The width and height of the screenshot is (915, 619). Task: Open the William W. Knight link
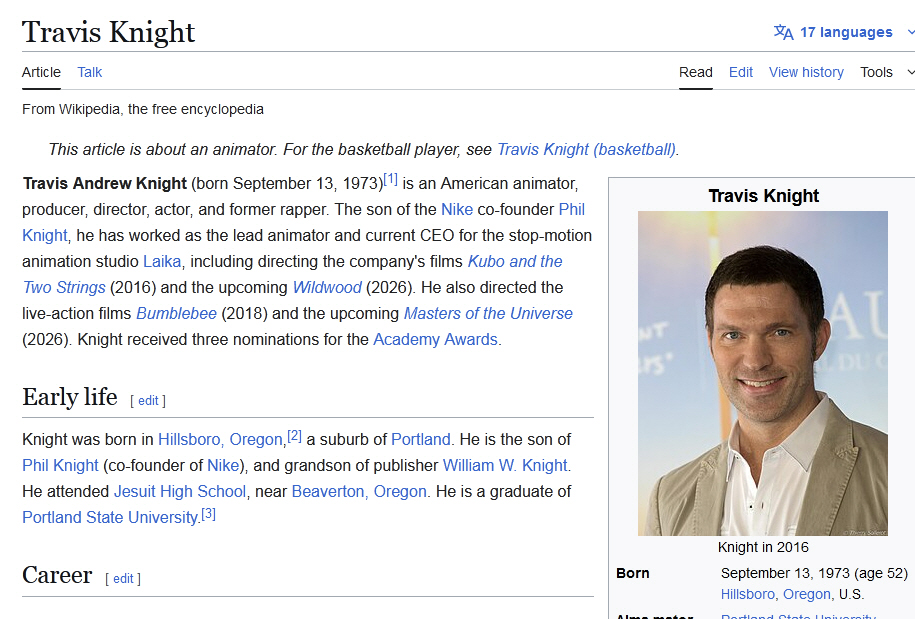click(505, 466)
